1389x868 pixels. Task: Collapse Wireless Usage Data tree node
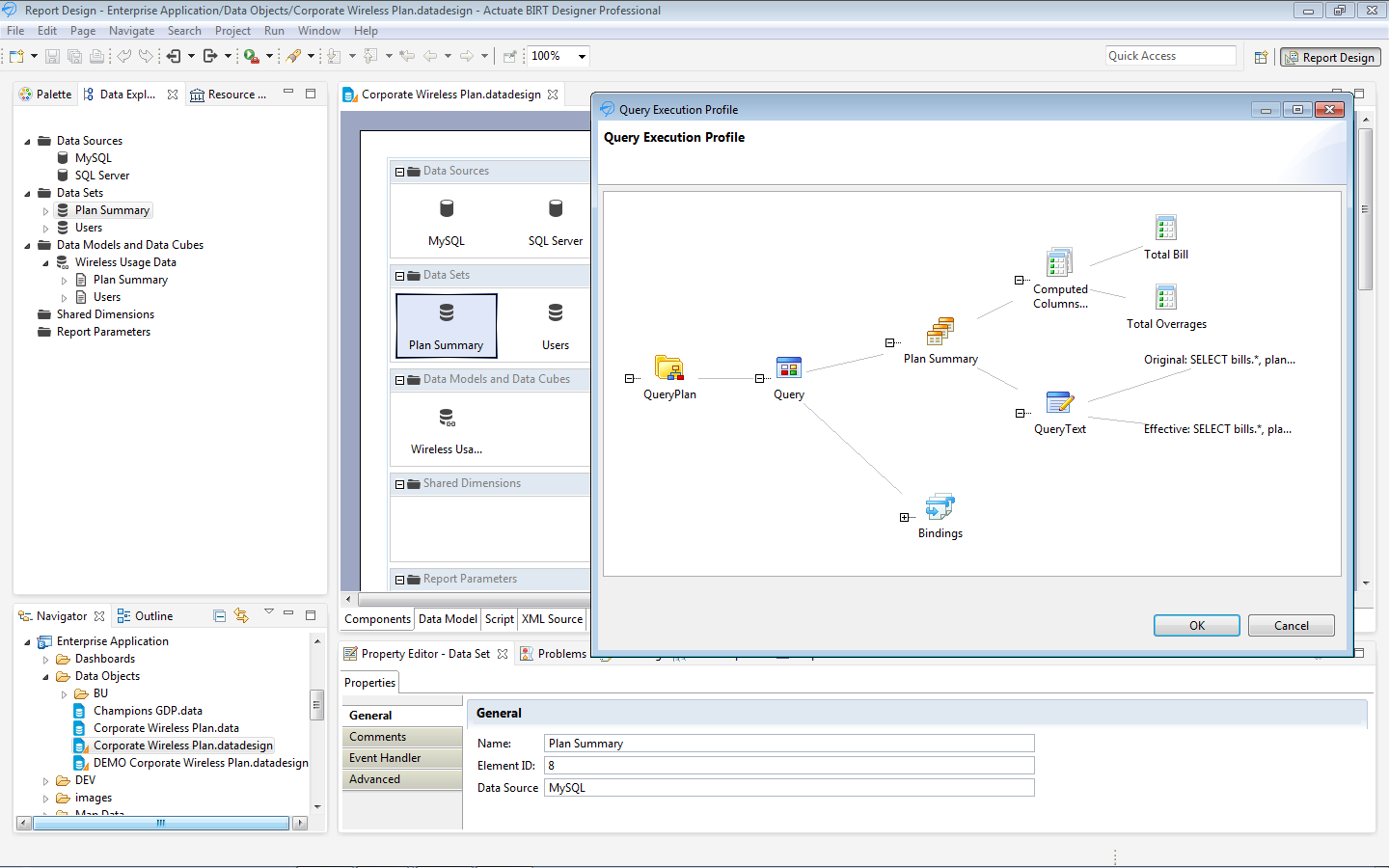click(45, 262)
